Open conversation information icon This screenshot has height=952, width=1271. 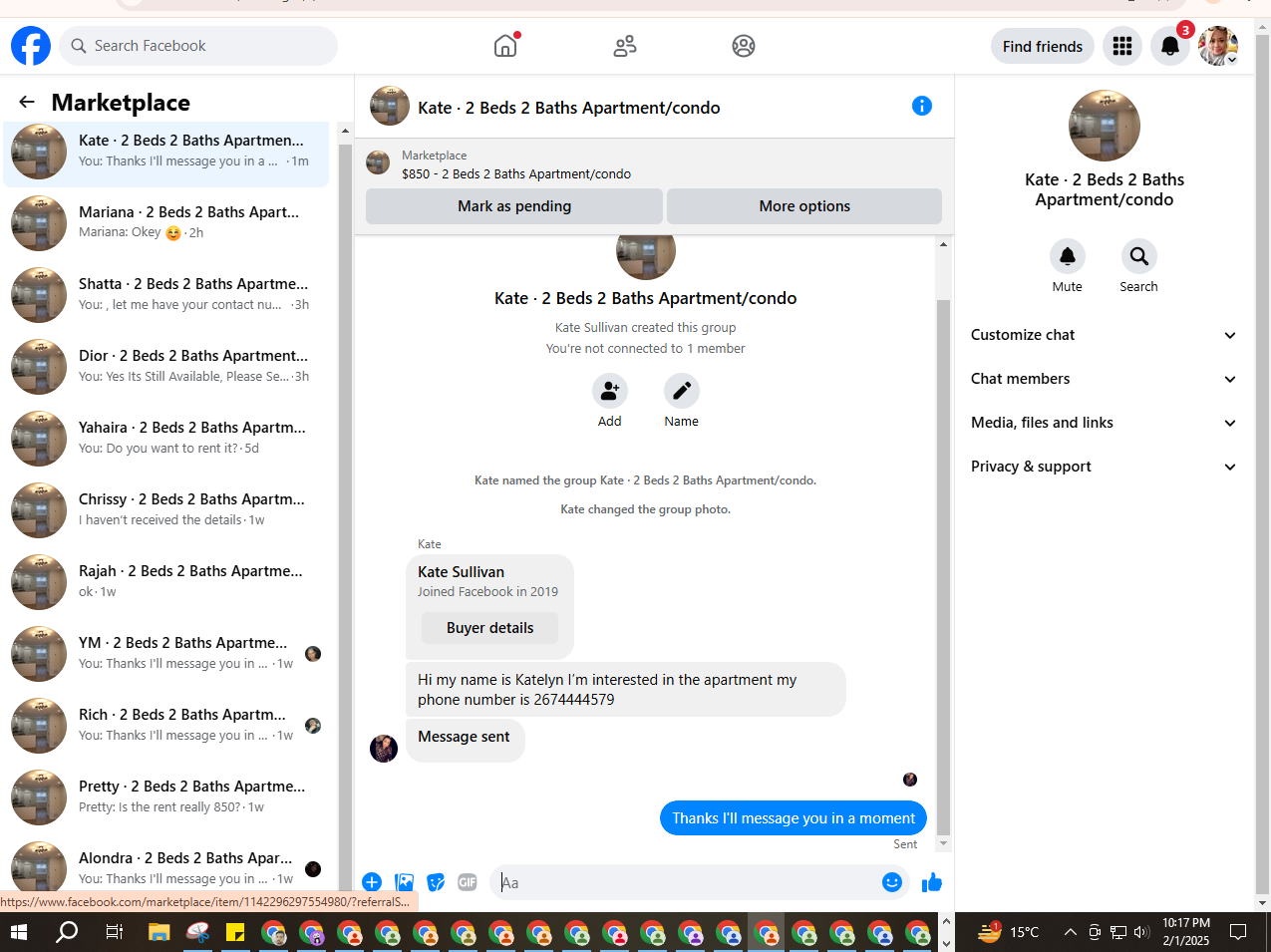point(922,106)
